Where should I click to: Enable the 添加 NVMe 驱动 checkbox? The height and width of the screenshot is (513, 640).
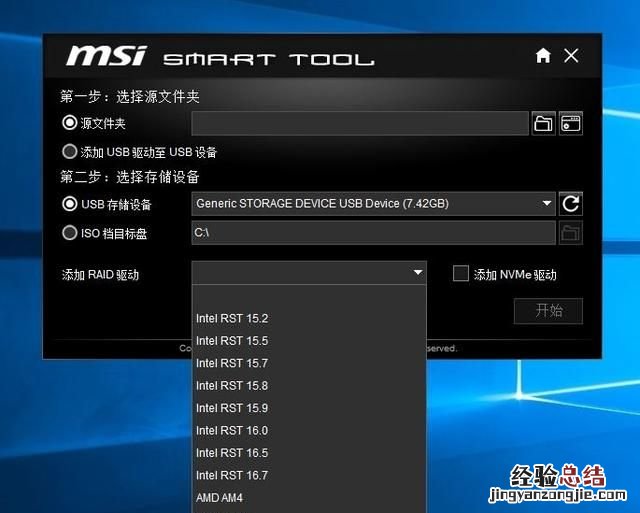[461, 273]
